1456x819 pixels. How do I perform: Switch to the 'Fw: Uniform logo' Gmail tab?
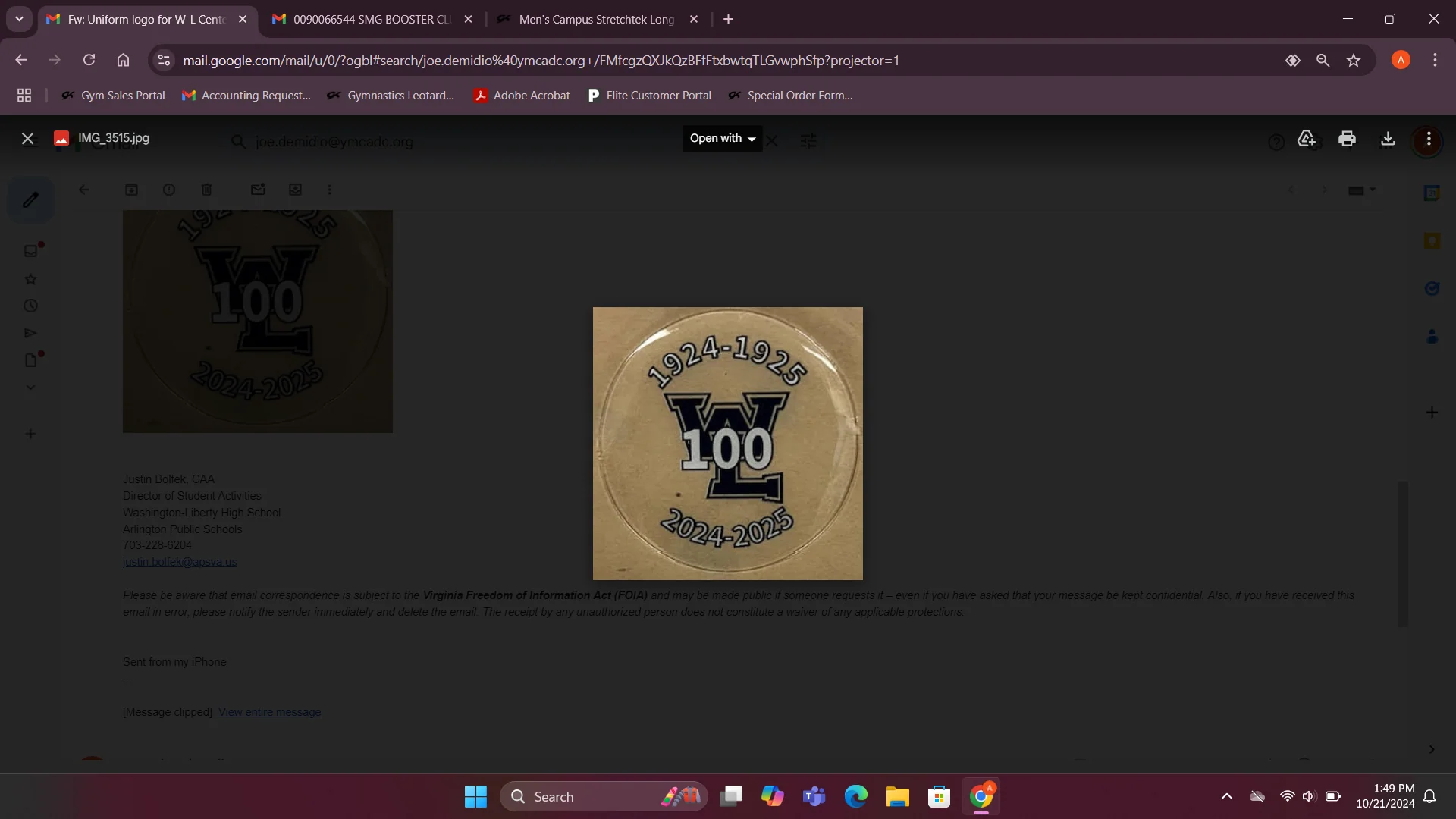click(146, 20)
